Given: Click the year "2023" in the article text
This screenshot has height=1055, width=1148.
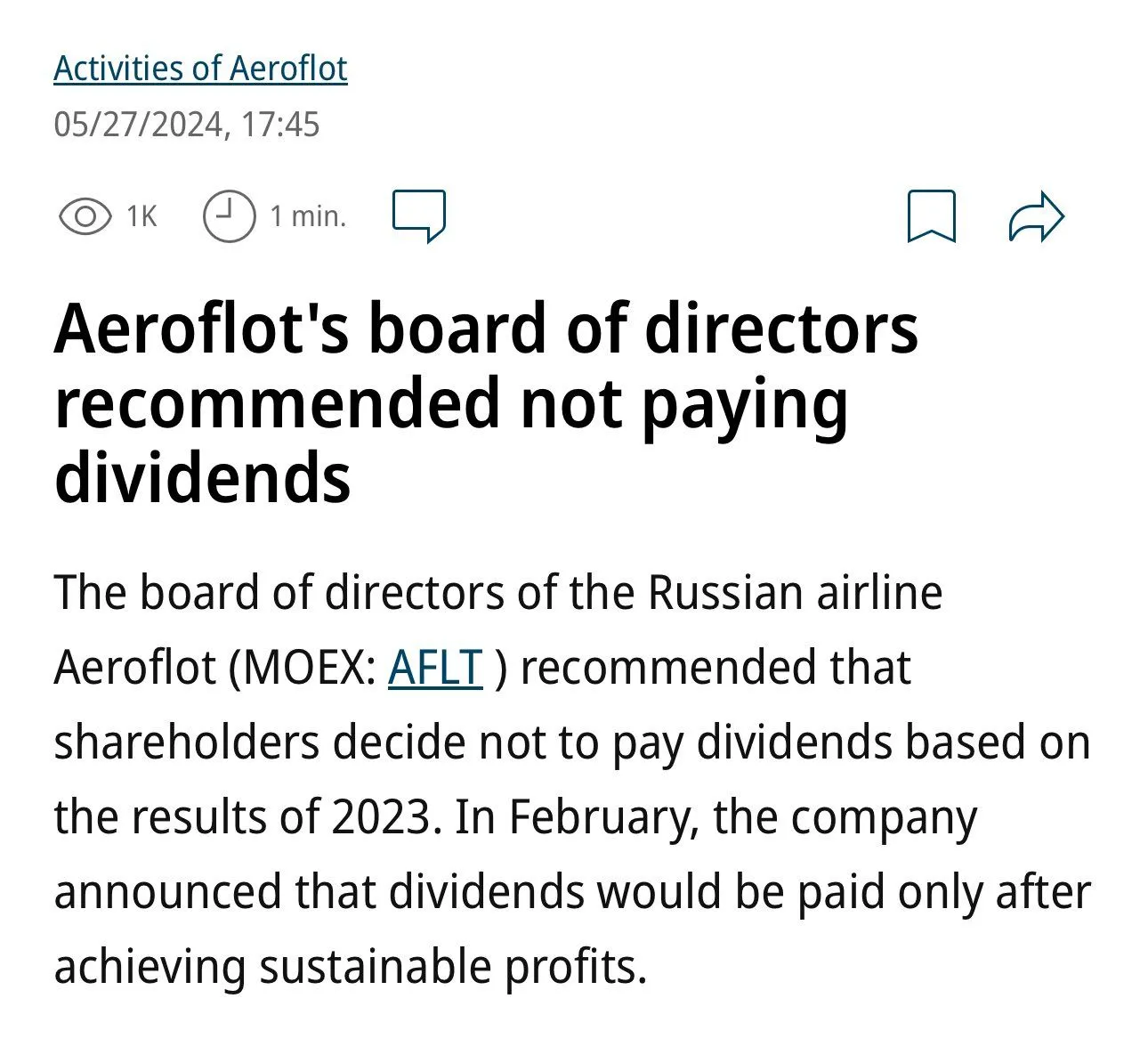Looking at the screenshot, I should coord(381,816).
